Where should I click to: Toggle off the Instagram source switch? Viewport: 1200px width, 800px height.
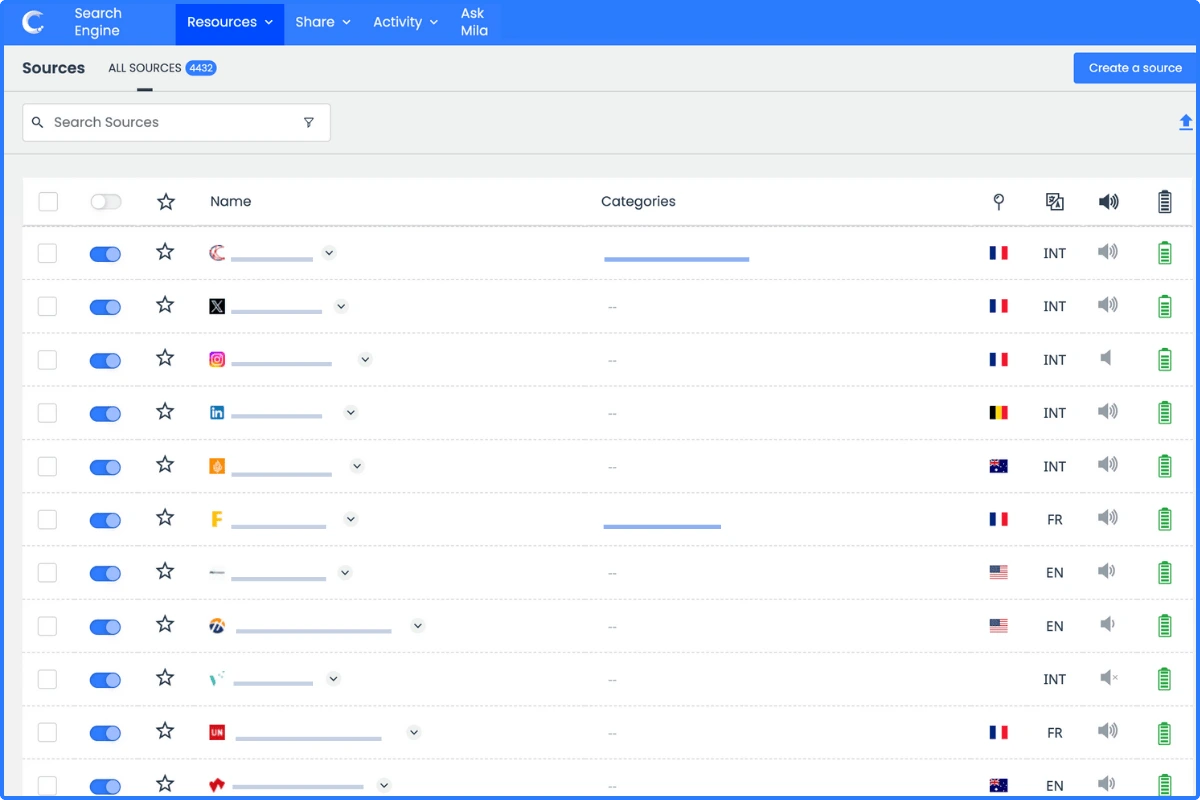pos(105,361)
